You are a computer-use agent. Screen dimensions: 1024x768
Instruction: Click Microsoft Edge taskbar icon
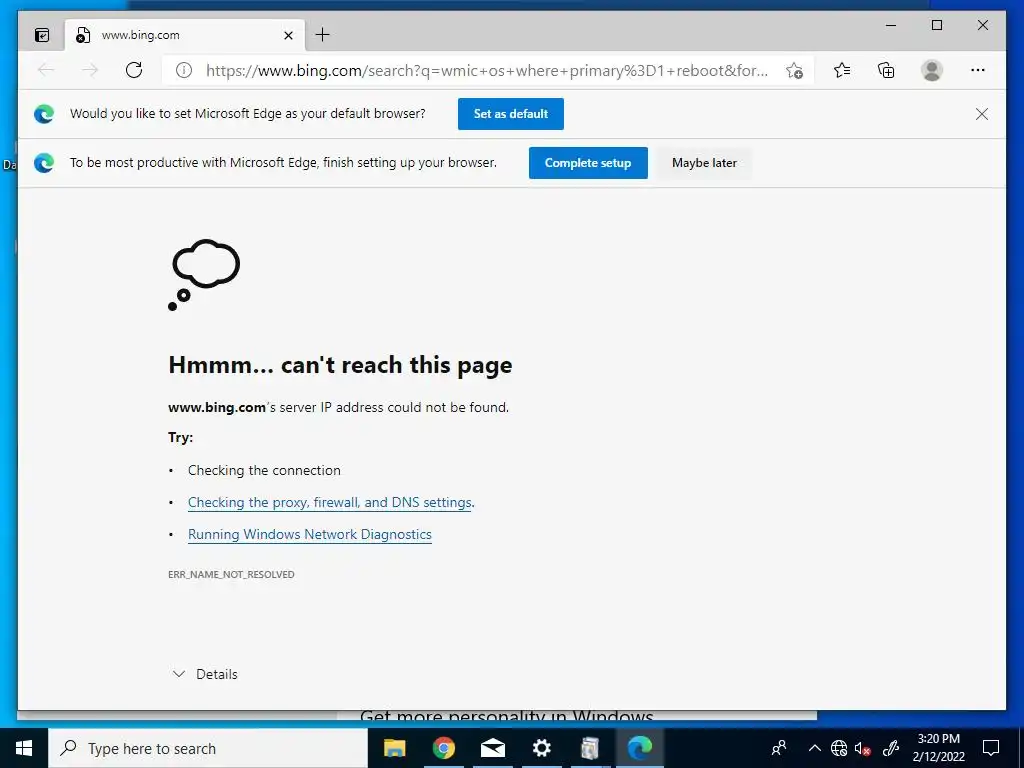[639, 748]
